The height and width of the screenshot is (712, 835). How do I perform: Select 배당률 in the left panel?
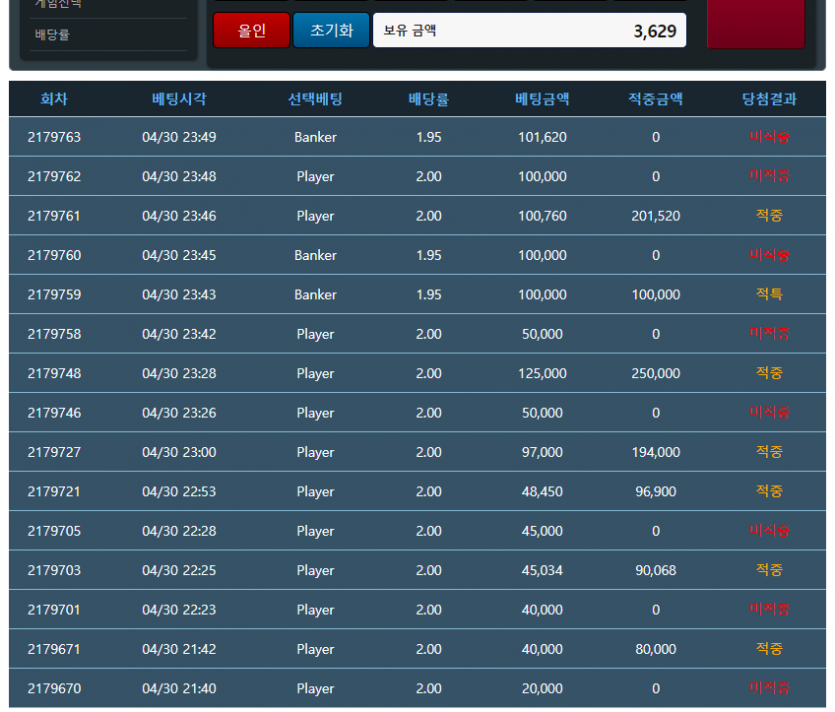53,35
